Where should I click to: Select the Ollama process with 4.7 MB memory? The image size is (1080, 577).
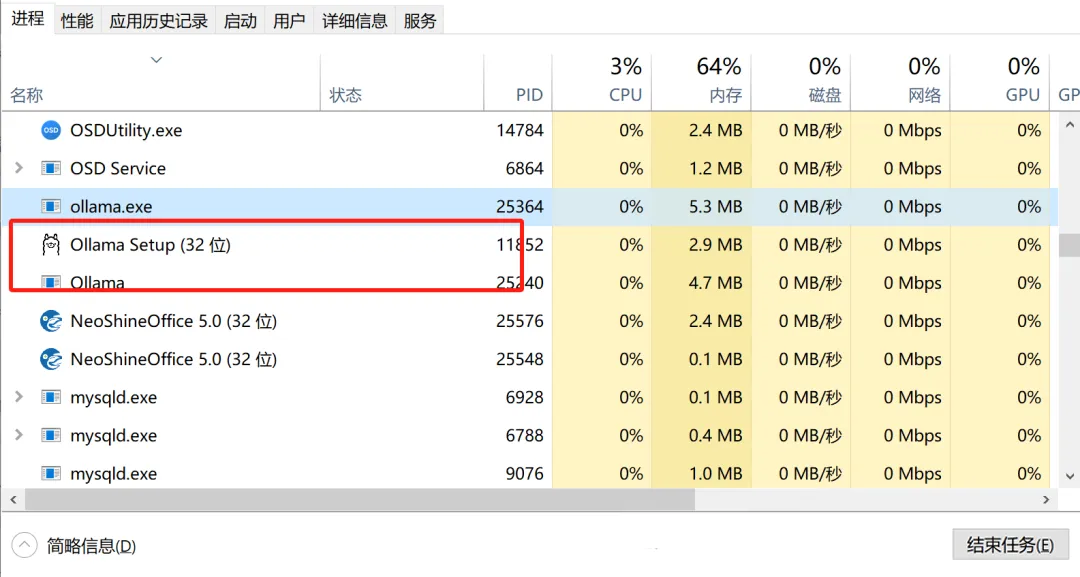(97, 282)
